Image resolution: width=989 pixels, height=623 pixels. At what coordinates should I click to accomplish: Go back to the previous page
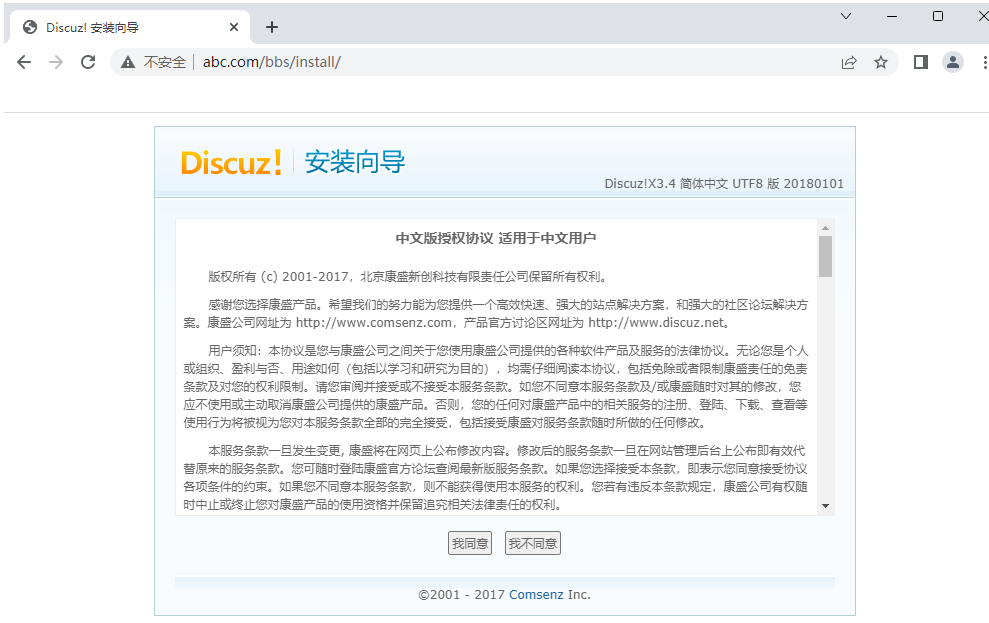coord(24,62)
